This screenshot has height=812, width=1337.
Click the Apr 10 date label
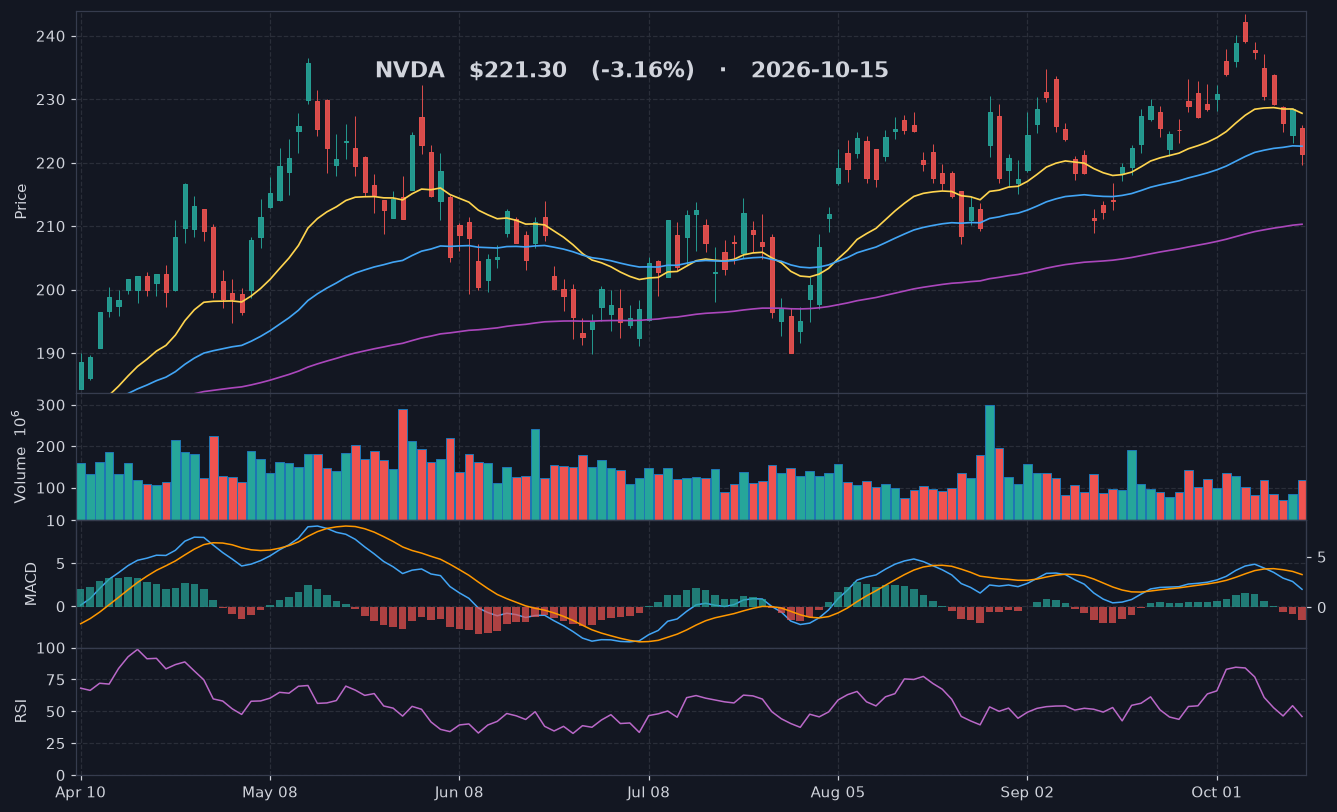[81, 793]
